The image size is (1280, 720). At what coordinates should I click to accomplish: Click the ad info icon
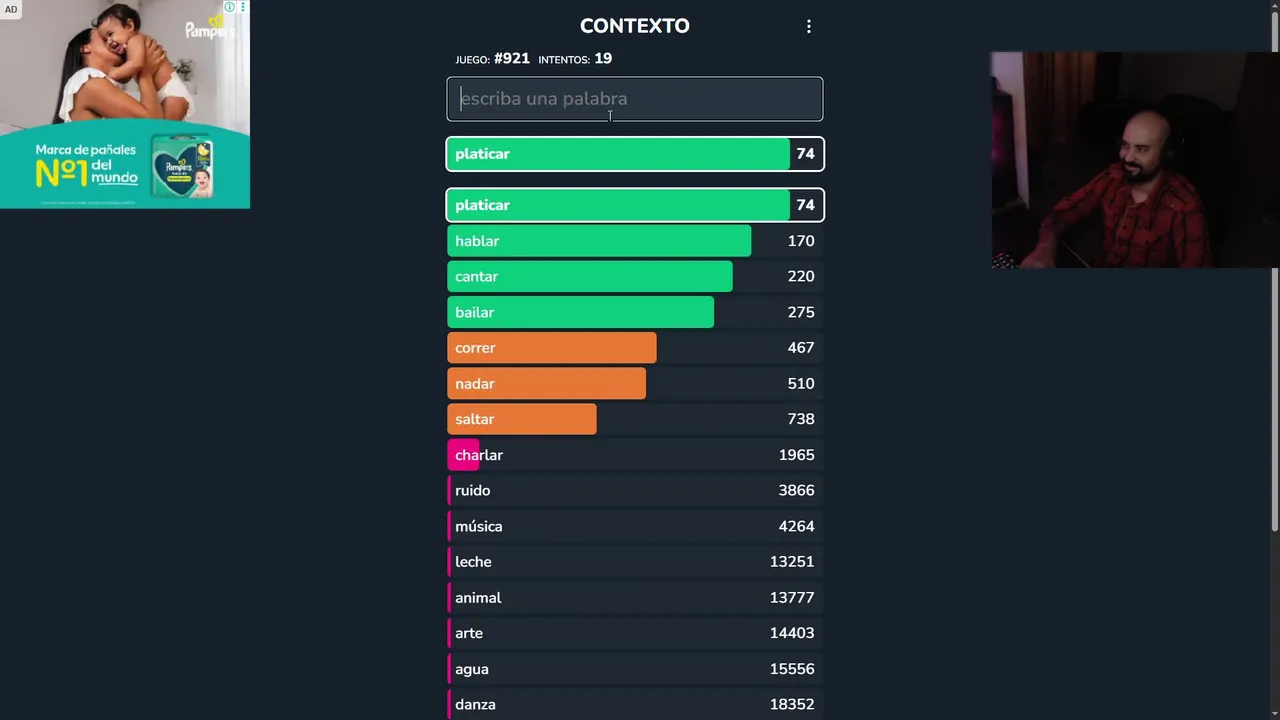pos(229,7)
